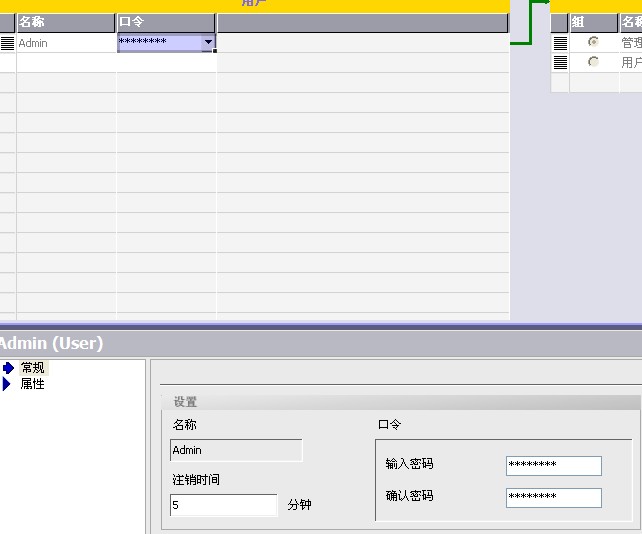Click the Admin (User) properties panel title bar
Image resolution: width=642 pixels, height=534 pixels.
[320, 343]
